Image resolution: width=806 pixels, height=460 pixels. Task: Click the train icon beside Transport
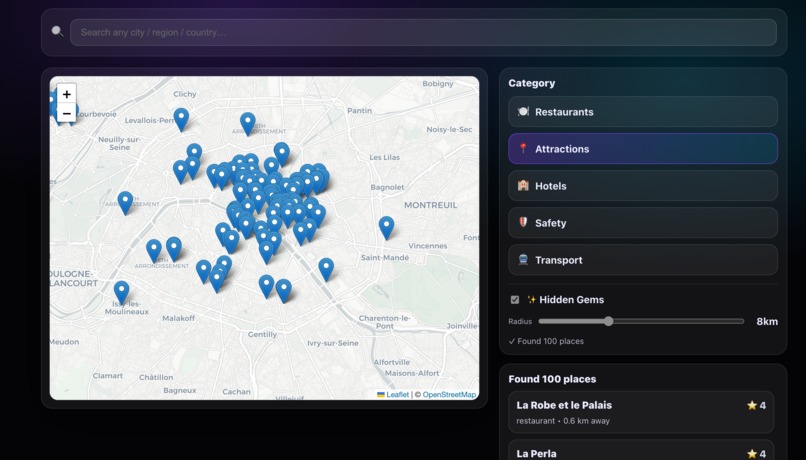[523, 260]
